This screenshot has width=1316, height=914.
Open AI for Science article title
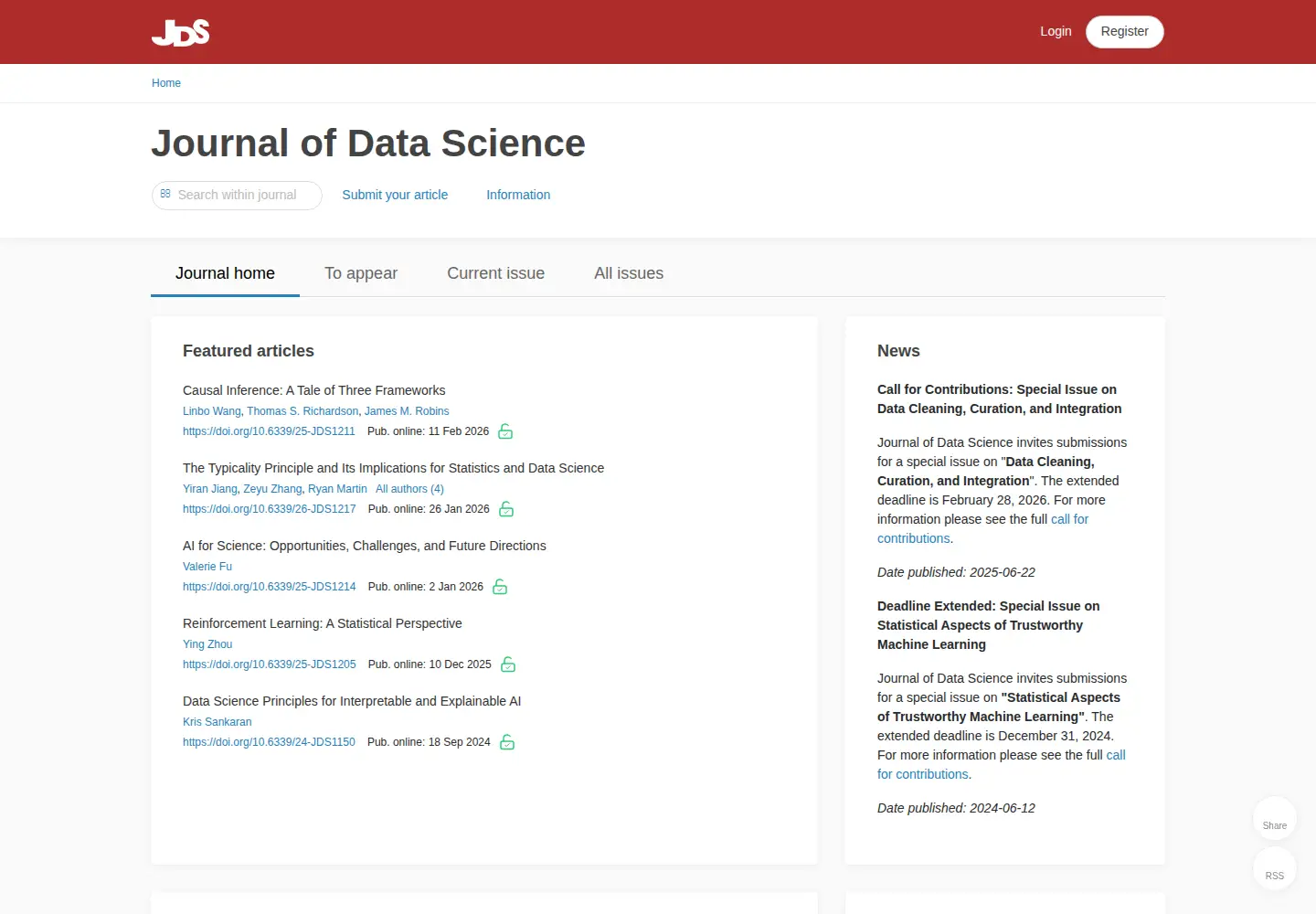(364, 546)
